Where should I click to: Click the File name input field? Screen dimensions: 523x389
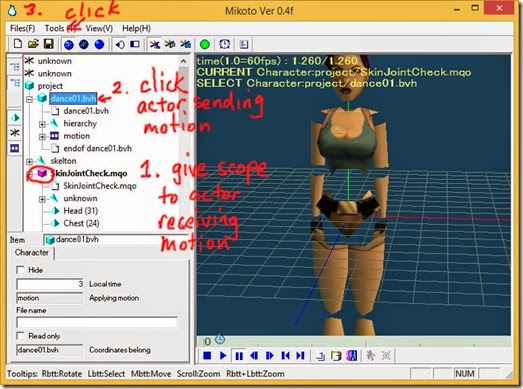[x=97, y=322]
